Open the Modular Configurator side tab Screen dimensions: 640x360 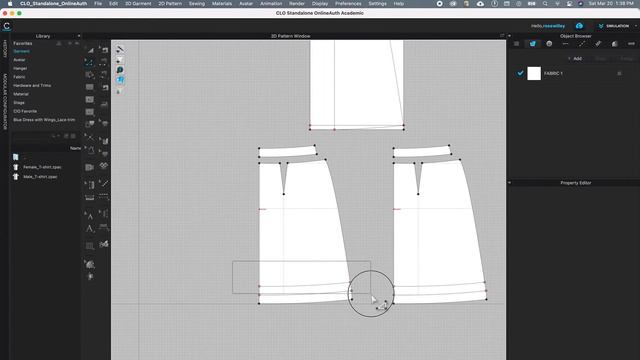point(5,102)
